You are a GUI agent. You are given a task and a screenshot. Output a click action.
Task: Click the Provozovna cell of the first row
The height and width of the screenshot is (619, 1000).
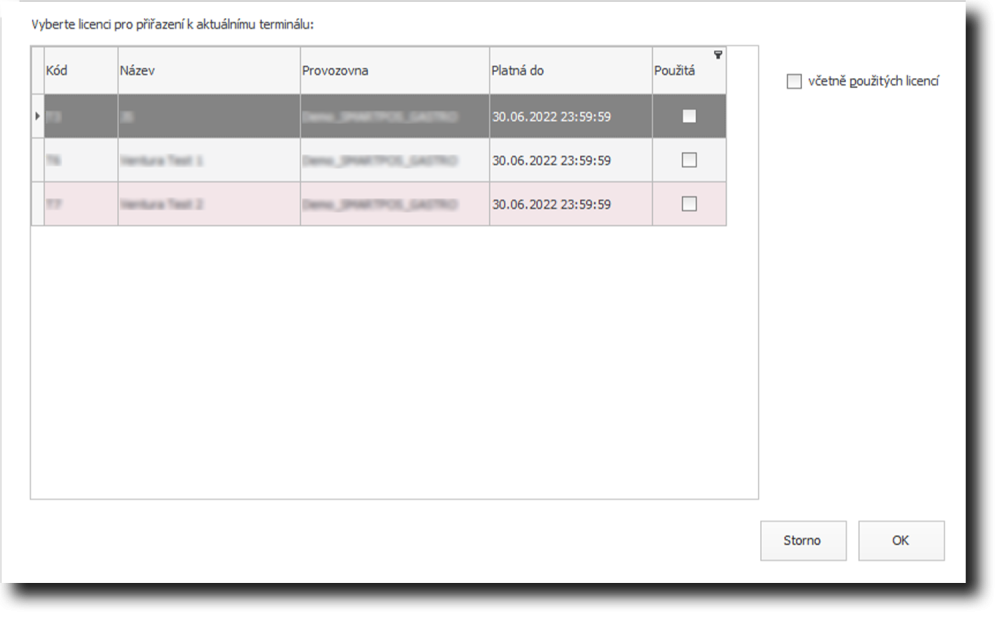pos(394,116)
